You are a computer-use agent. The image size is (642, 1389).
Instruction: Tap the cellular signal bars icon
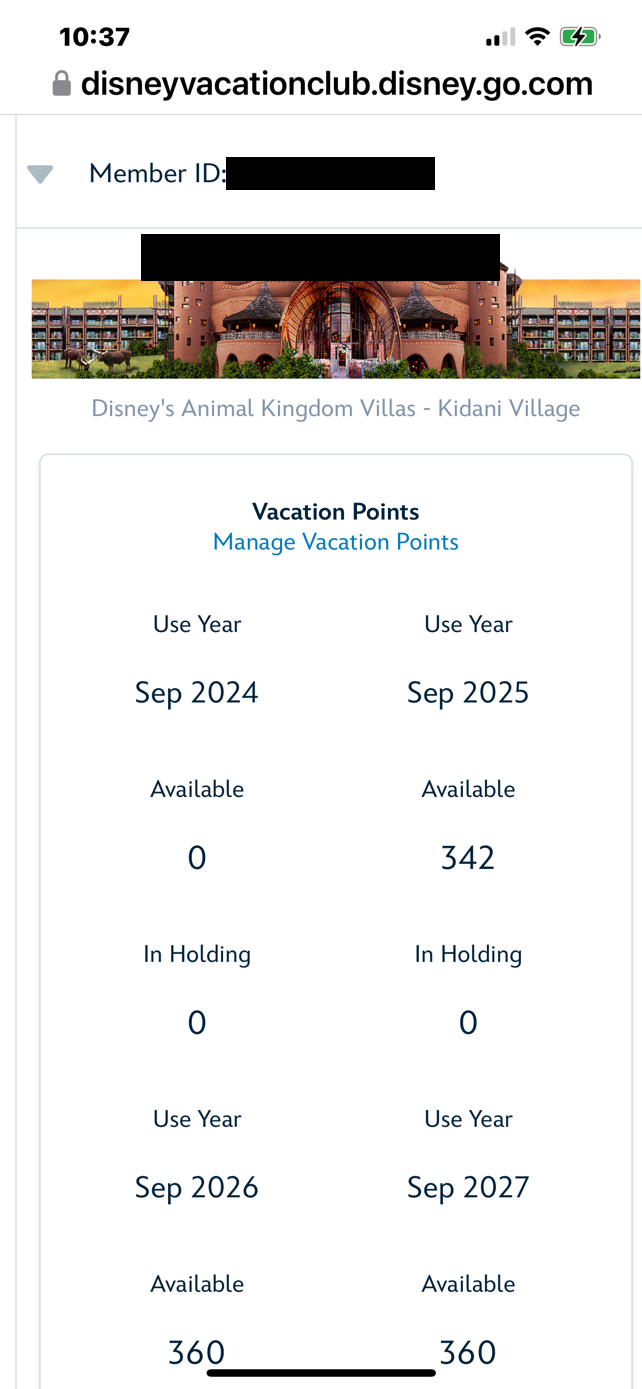coord(500,38)
